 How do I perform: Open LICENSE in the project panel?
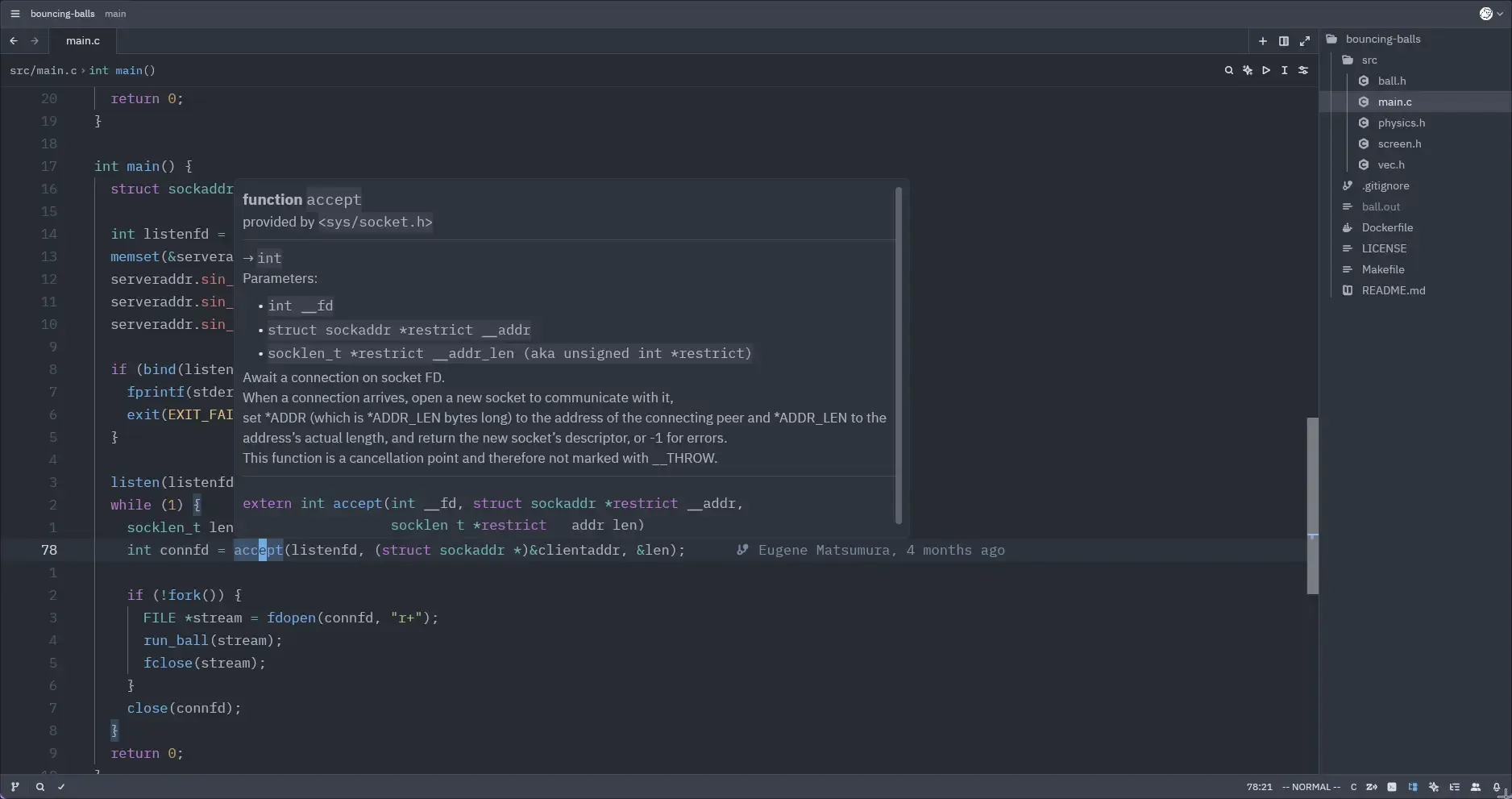click(1383, 248)
